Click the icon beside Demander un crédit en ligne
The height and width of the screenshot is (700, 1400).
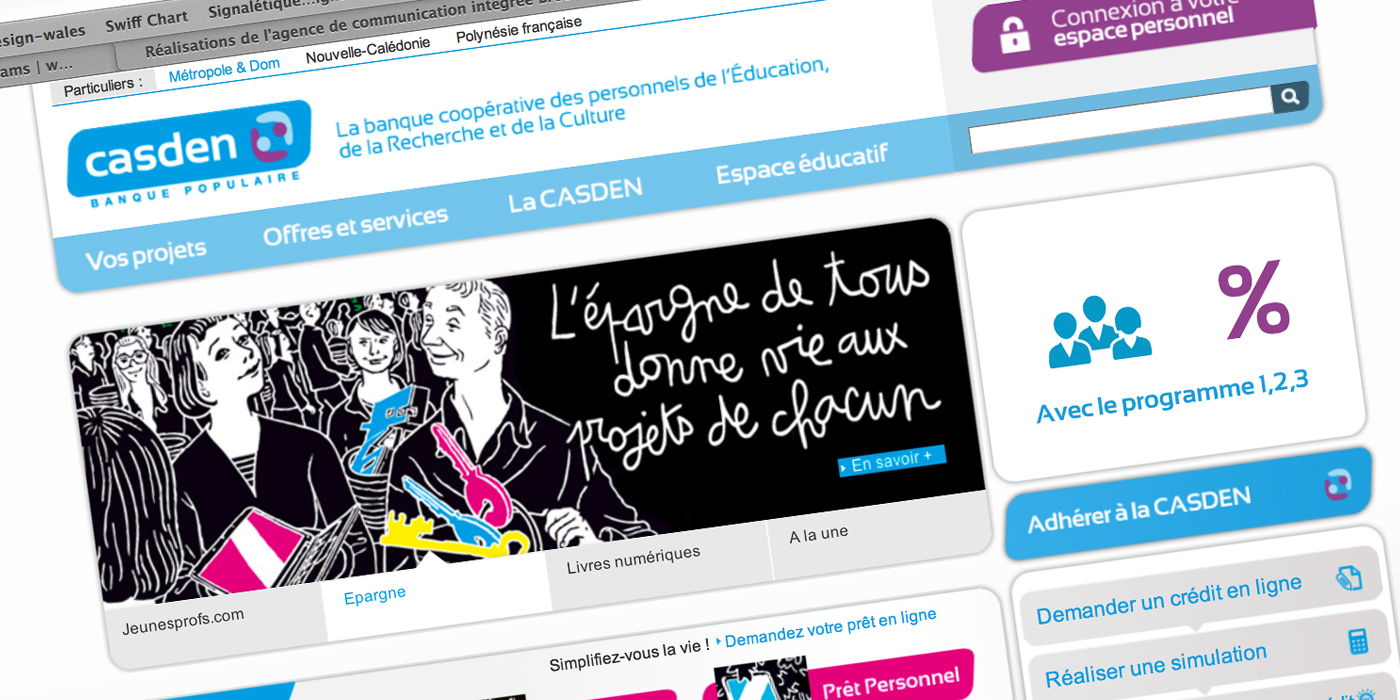[1348, 577]
